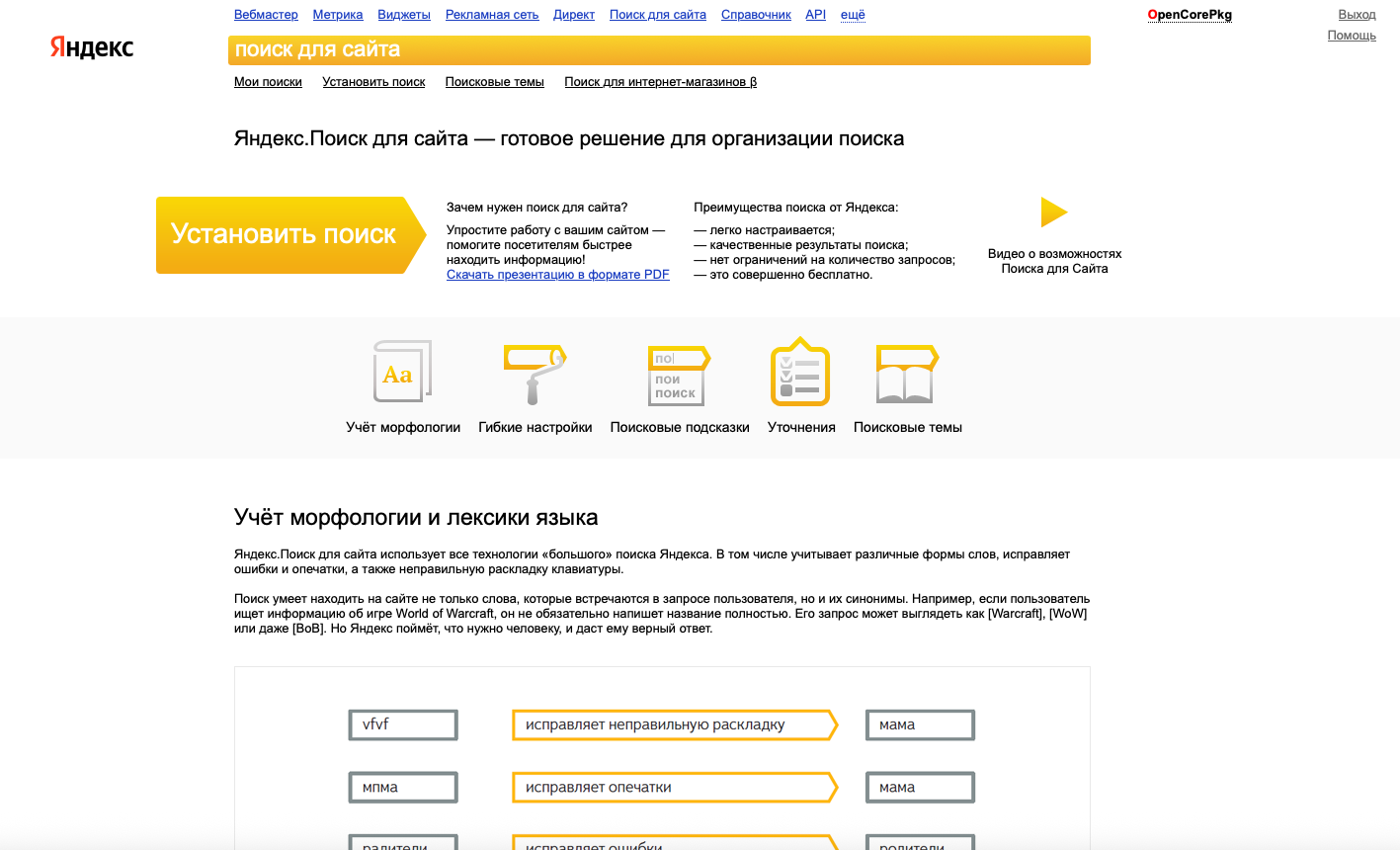Select the morphology 'Aa' icon

point(402,372)
